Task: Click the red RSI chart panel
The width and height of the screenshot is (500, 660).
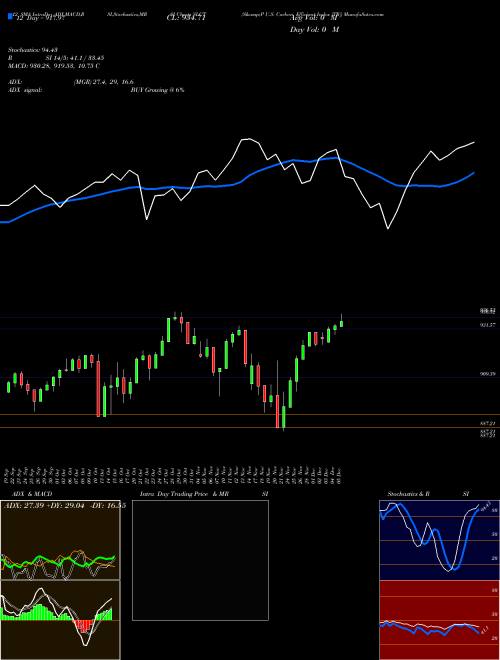Action: tap(439, 620)
